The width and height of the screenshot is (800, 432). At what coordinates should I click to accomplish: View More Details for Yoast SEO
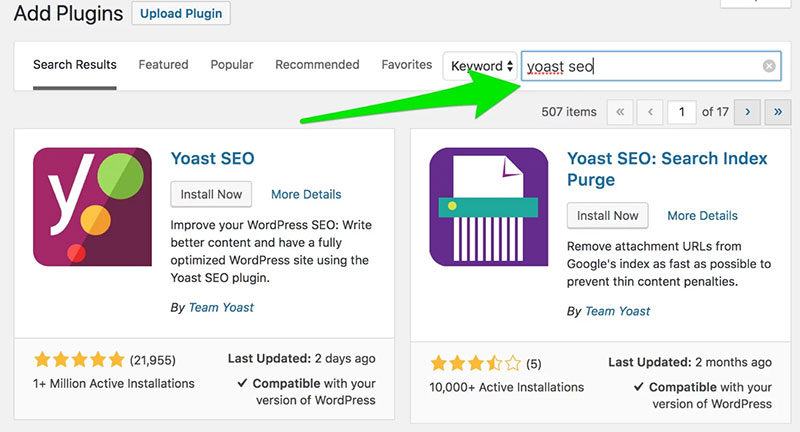306,194
